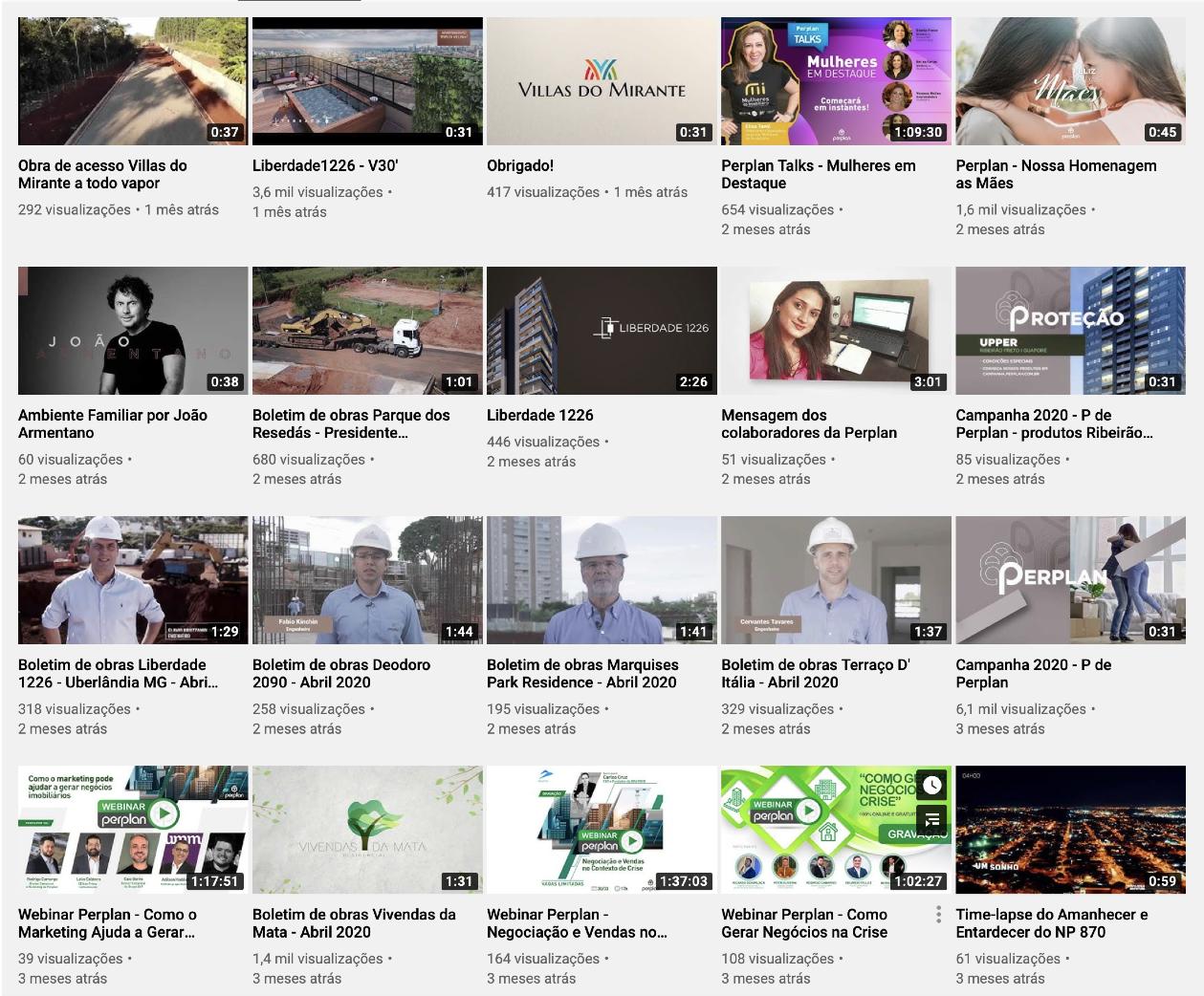Viewport: 1204px width, 996px height.
Task: Click the title Mensagem dos colaboradores da Perplan
Action: pos(809,423)
